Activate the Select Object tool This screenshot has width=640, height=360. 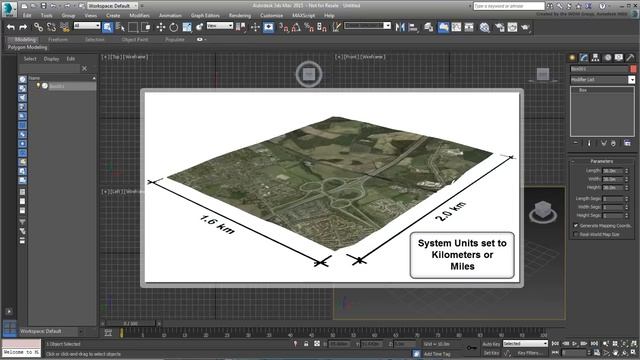tap(107, 27)
